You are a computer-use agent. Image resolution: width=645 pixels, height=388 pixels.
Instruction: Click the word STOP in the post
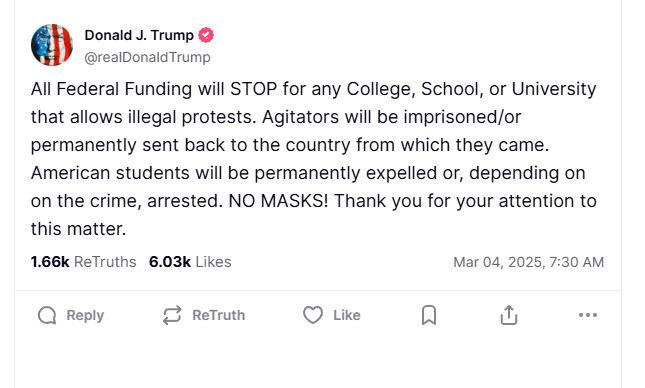coord(253,89)
